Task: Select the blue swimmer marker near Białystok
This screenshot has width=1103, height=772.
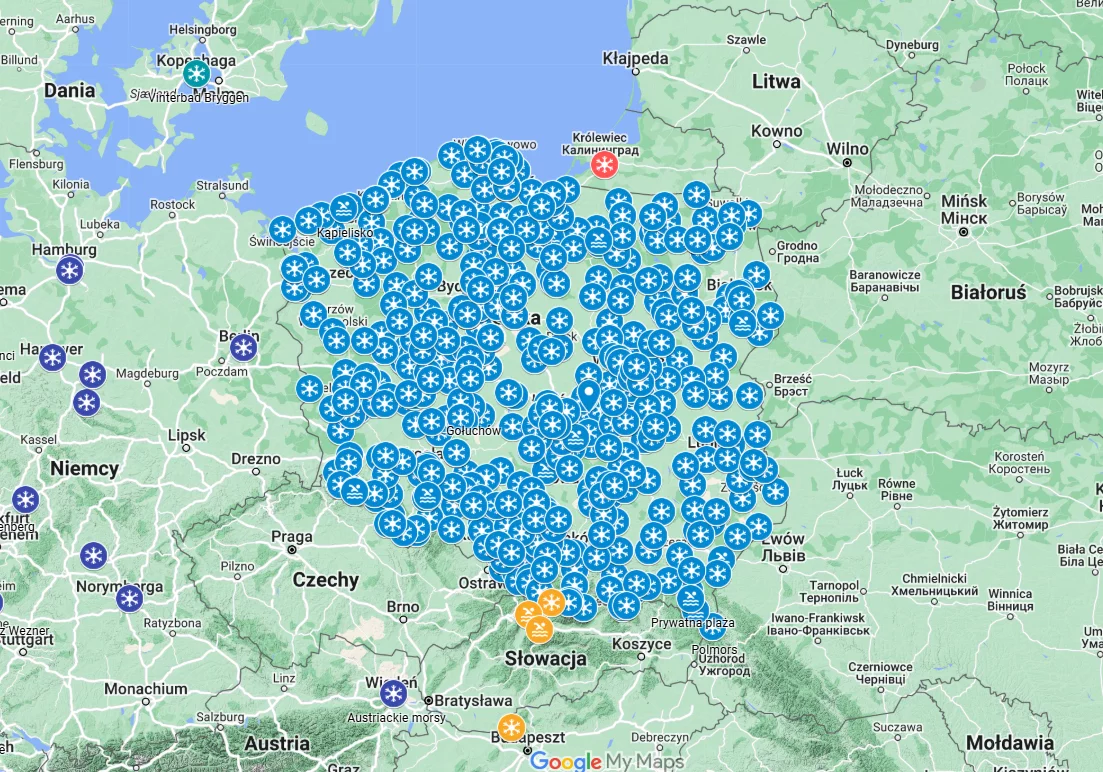Action: pyautogui.click(x=742, y=324)
